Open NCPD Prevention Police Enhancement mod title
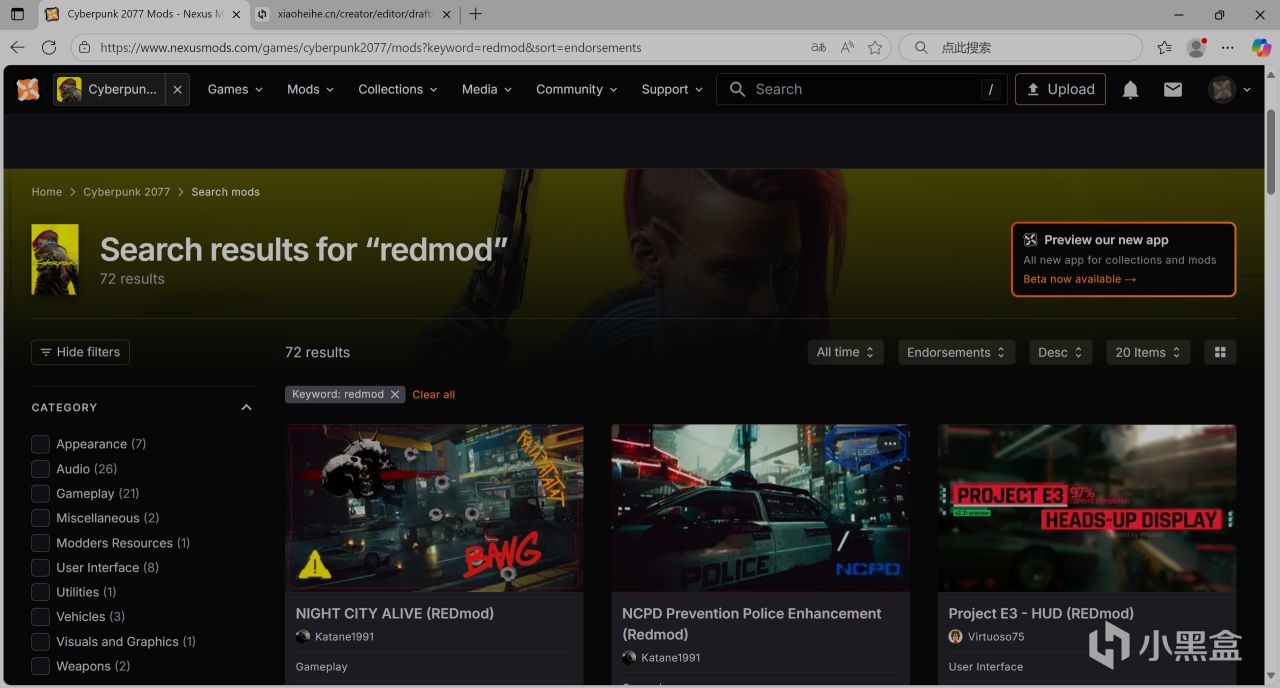The height and width of the screenshot is (688, 1280). (x=752, y=623)
